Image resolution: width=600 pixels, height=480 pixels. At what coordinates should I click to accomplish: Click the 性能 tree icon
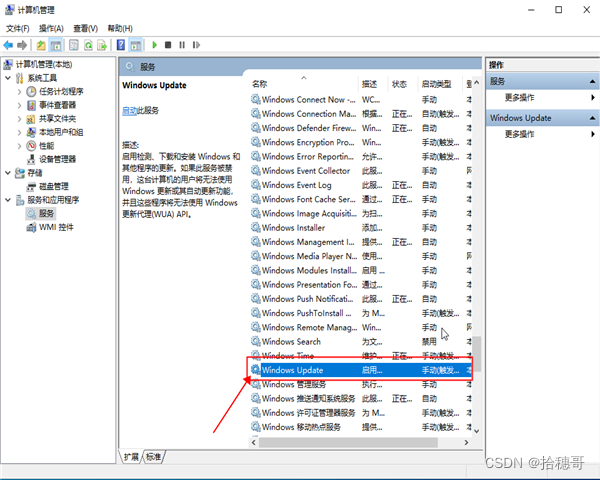(x=31, y=146)
